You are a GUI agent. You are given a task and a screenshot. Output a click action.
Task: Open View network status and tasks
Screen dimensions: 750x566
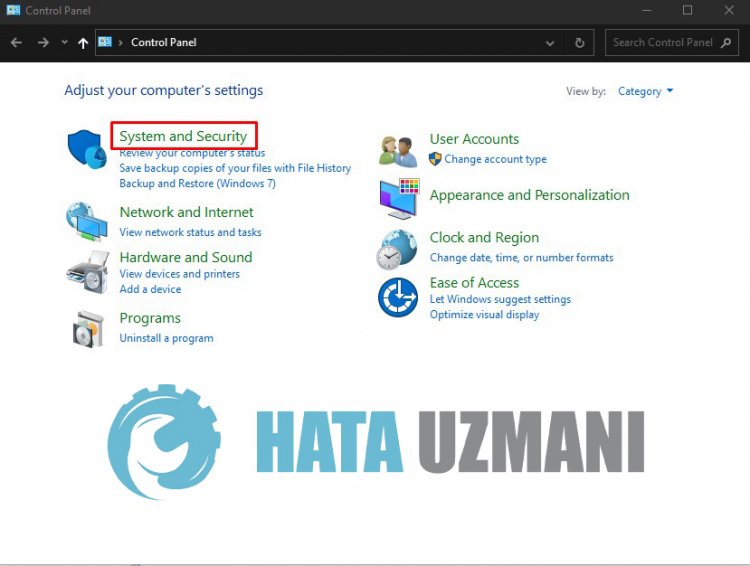[190, 232]
